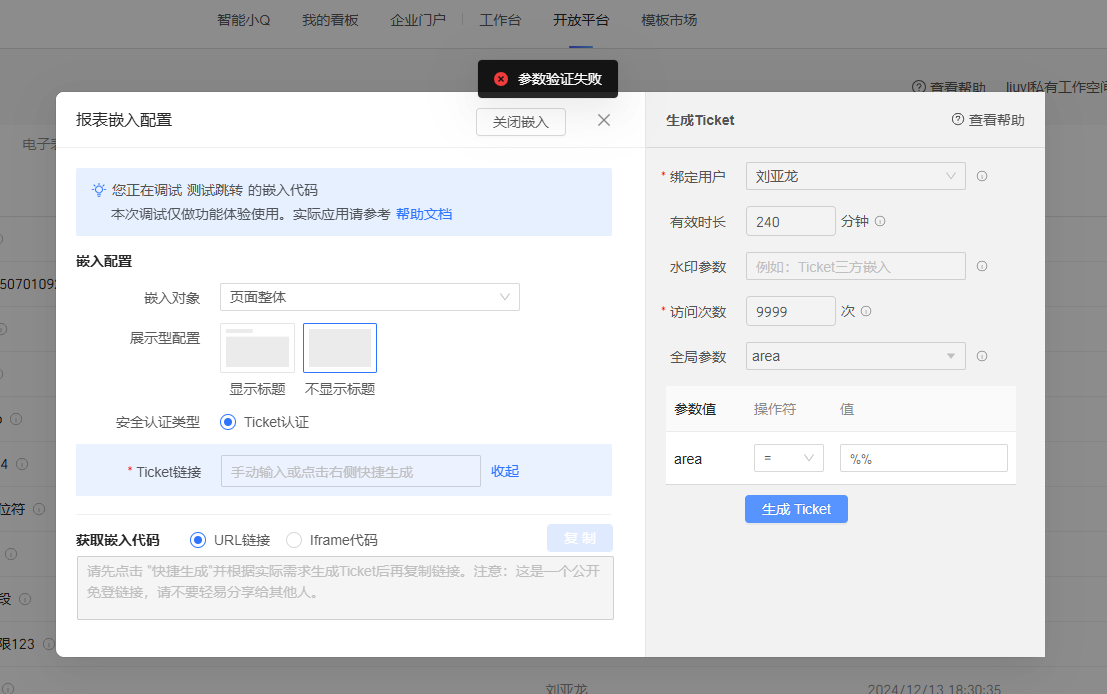Go to 模板市场 tab
The width and height of the screenshot is (1107, 694).
[x=669, y=20]
